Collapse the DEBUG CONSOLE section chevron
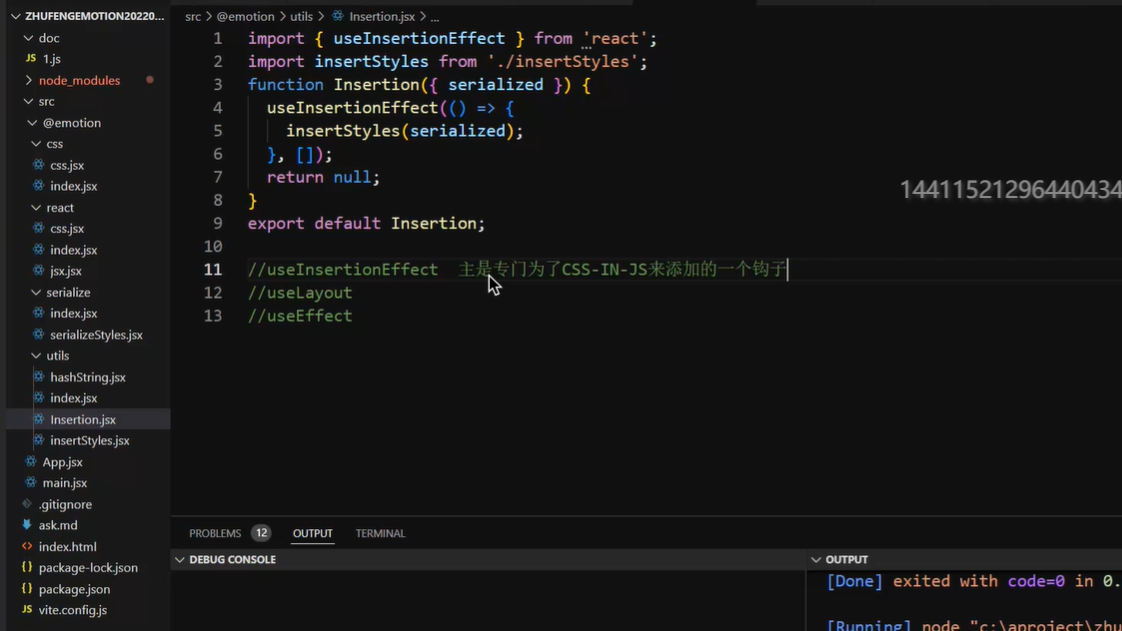The image size is (1122, 631). tap(180, 560)
